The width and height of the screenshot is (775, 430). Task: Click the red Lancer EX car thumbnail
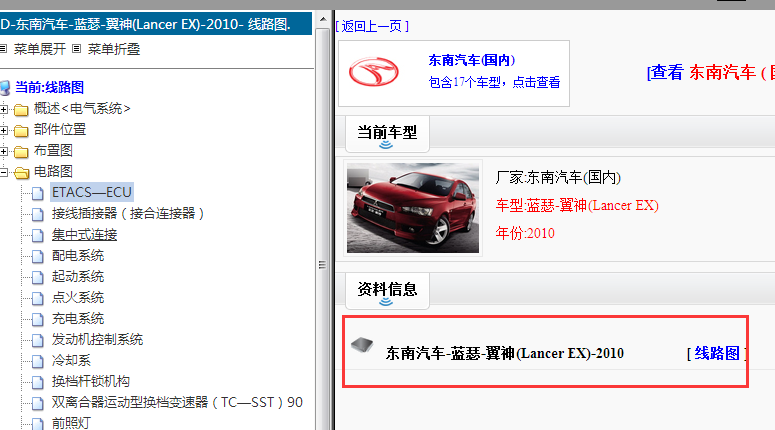click(x=413, y=208)
